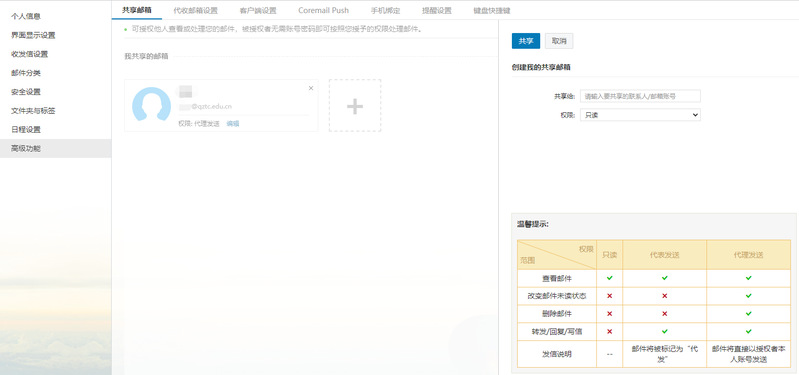Open the 提醒设置 tab

click(437, 10)
